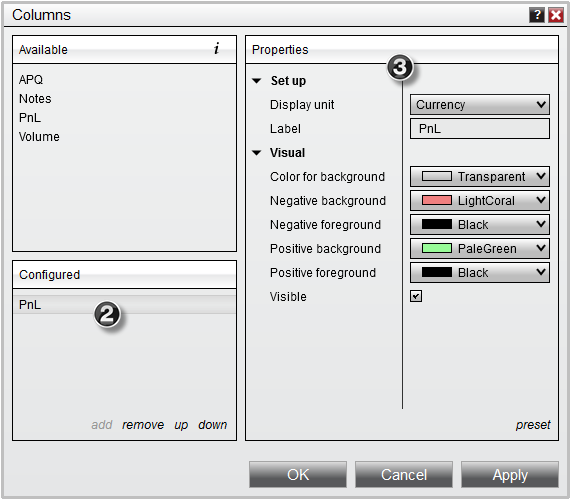Select Notes in the Available list

tap(35, 99)
